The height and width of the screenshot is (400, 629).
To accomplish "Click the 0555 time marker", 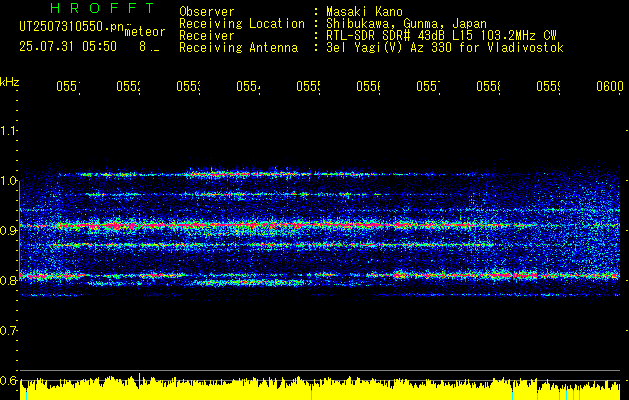I will [308, 86].
